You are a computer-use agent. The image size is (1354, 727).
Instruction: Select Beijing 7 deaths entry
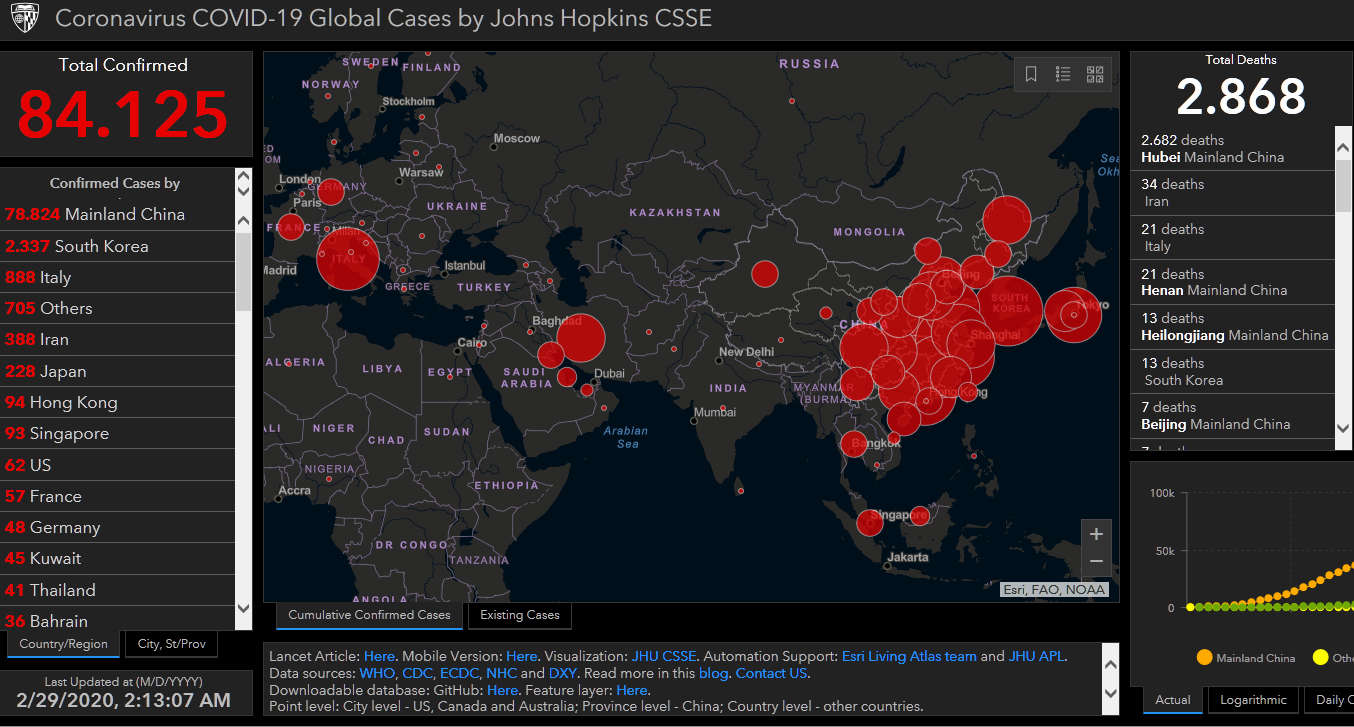coord(1232,416)
